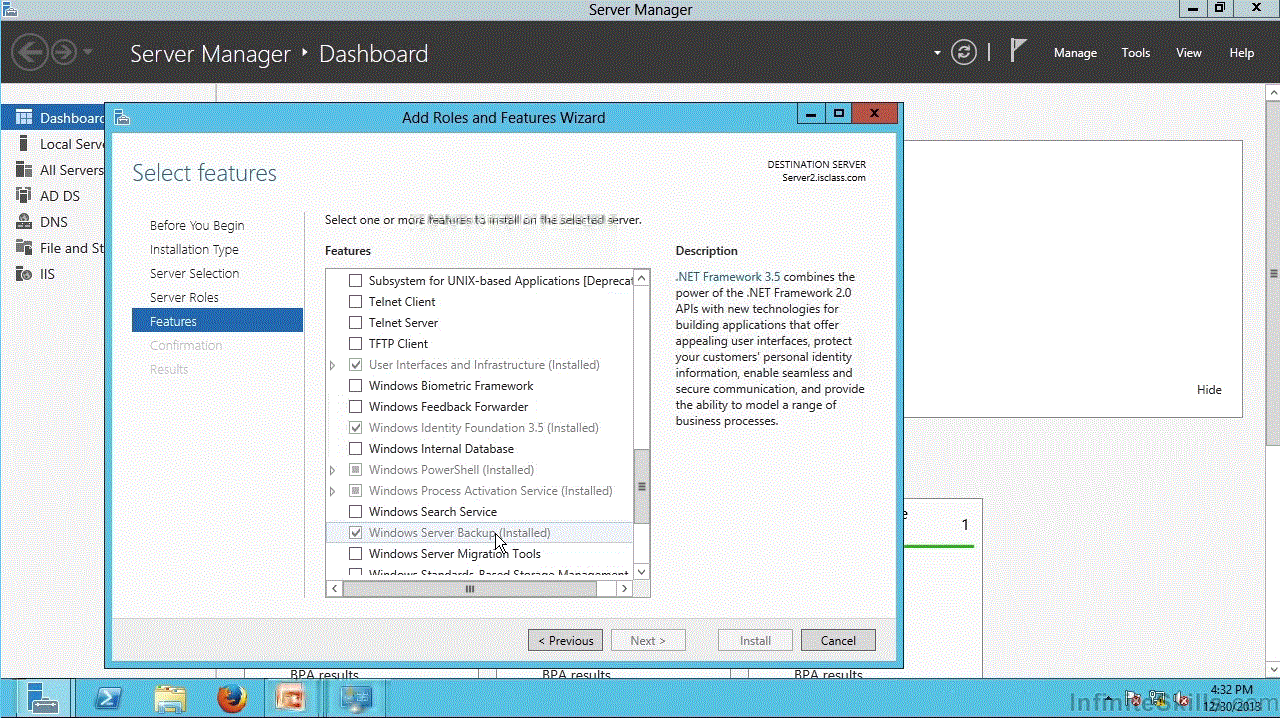Select the Local Server icon in sidebar
This screenshot has height=718, width=1280.
pyautogui.click(x=24, y=144)
